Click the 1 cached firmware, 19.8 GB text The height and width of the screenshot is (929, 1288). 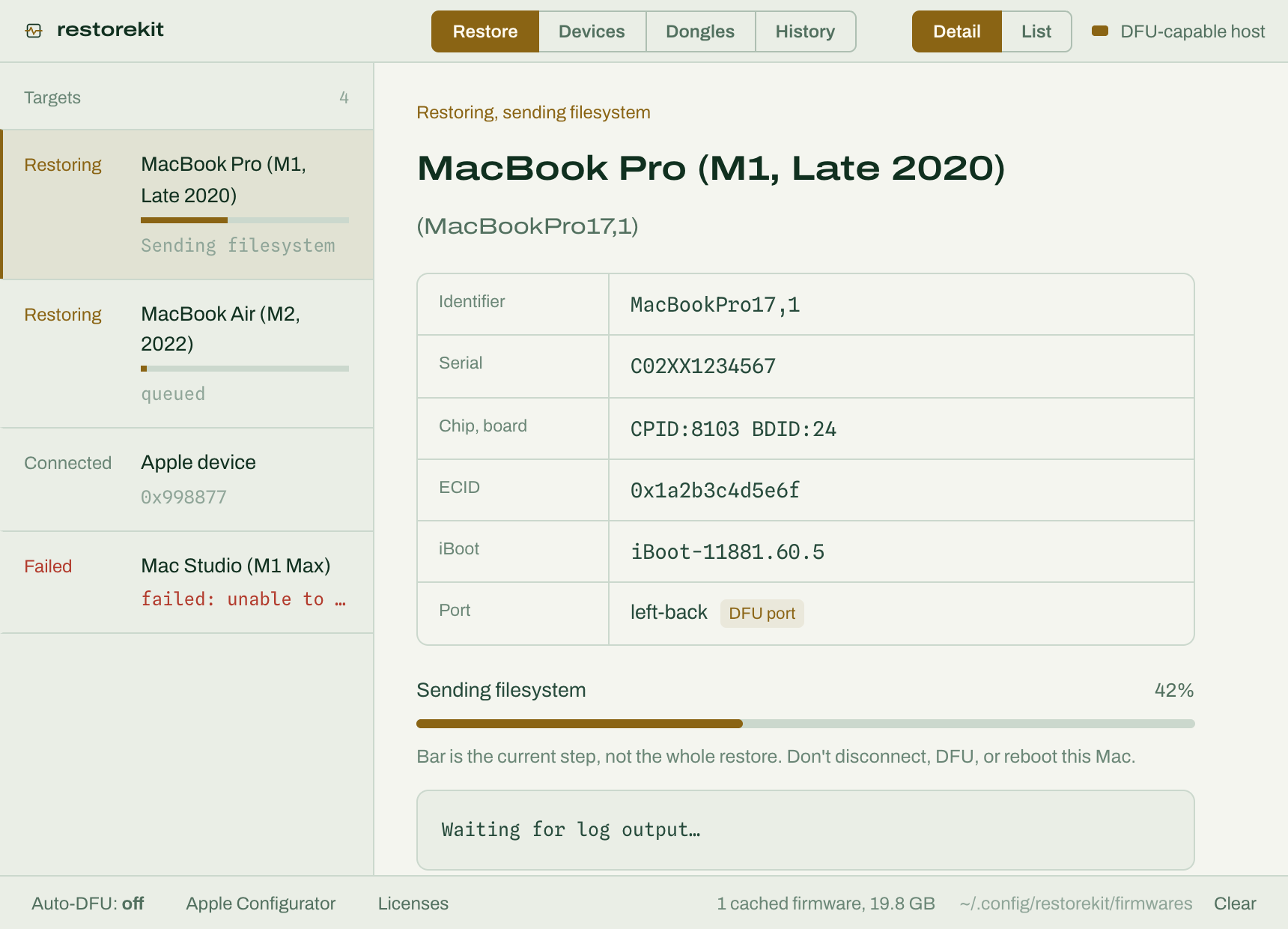coord(826,904)
